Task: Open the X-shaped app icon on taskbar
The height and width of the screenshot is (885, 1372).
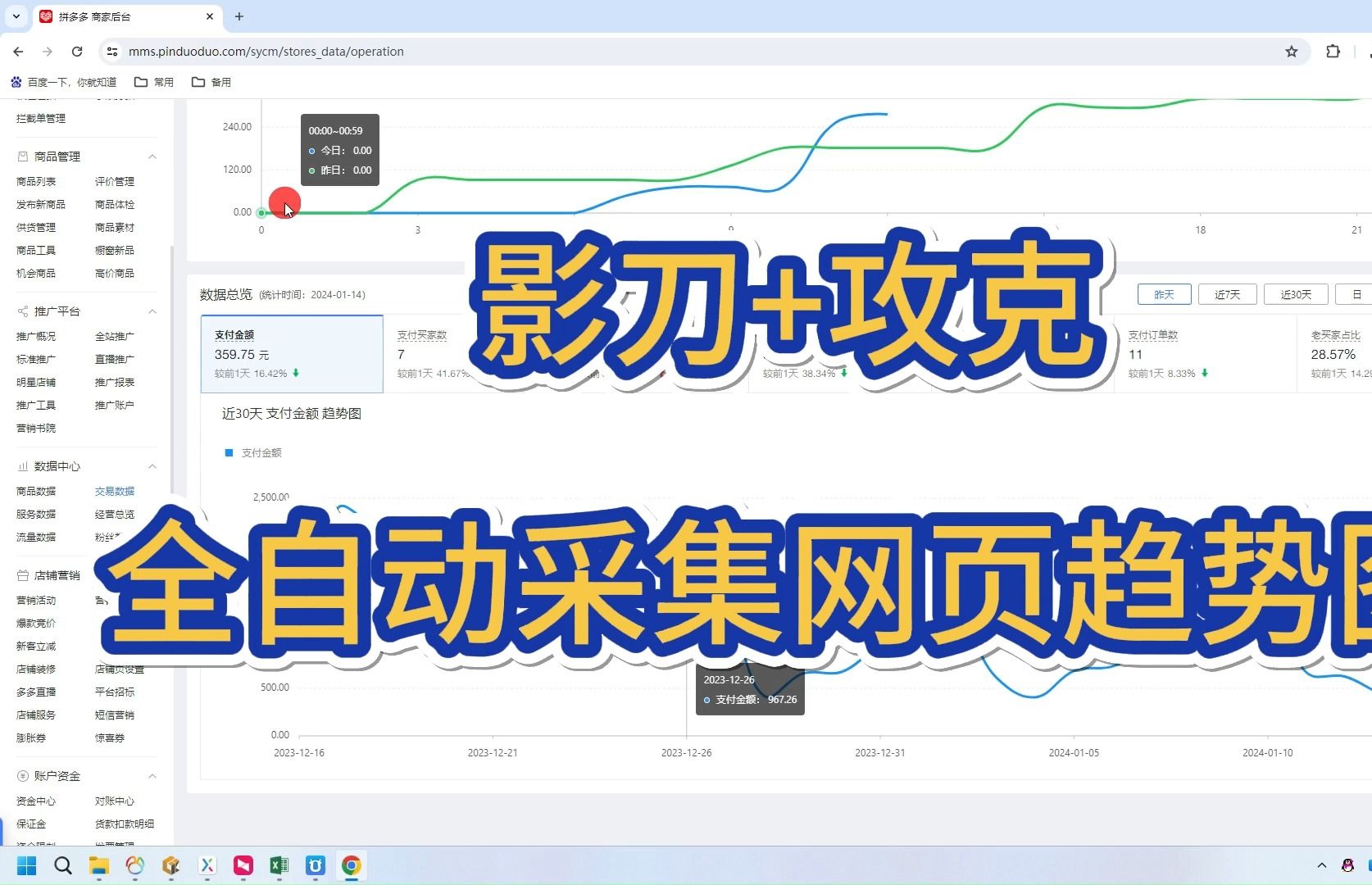Action: (x=207, y=865)
